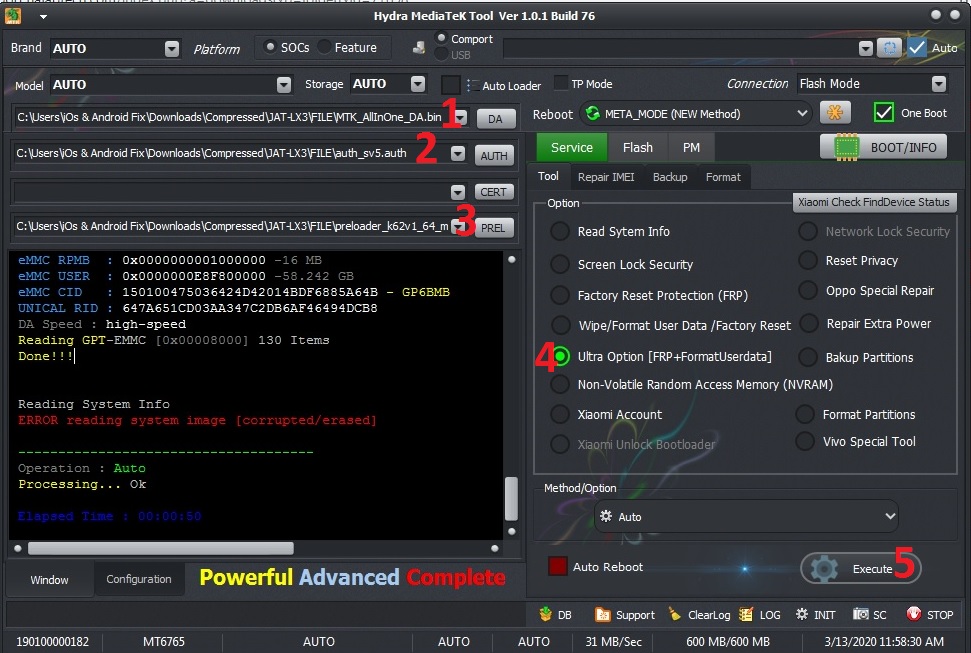Select Wipe/Format User Data /Factory Reset option

tap(560, 325)
